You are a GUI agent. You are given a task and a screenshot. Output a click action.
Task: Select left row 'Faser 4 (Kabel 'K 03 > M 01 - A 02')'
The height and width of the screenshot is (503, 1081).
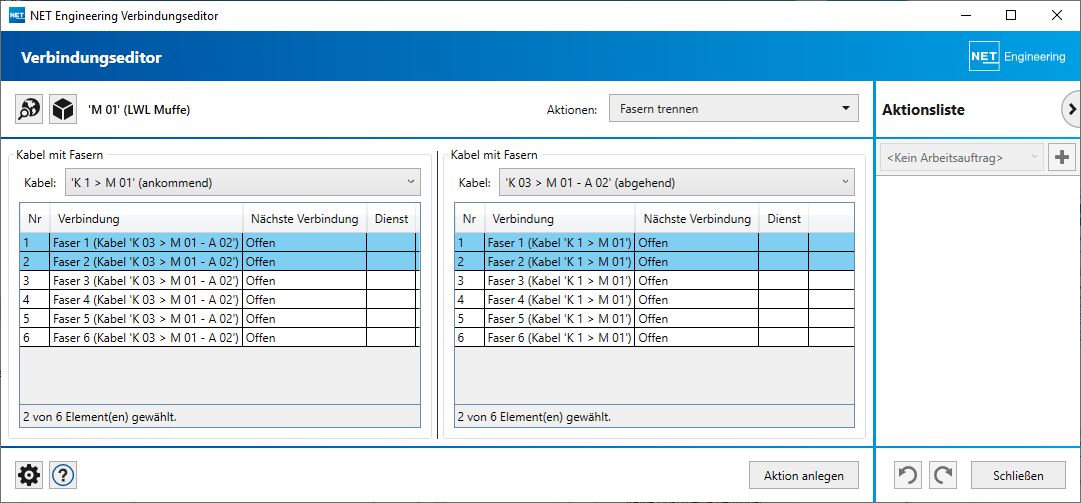(x=219, y=300)
